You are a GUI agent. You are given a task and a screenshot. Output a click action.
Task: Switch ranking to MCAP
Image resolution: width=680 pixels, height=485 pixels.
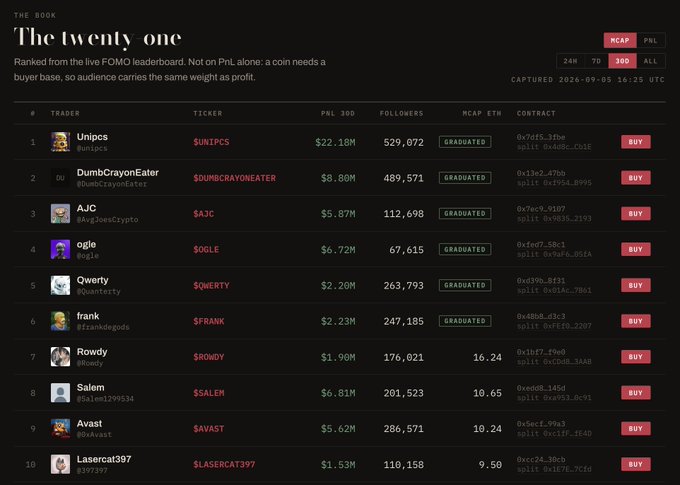point(620,40)
